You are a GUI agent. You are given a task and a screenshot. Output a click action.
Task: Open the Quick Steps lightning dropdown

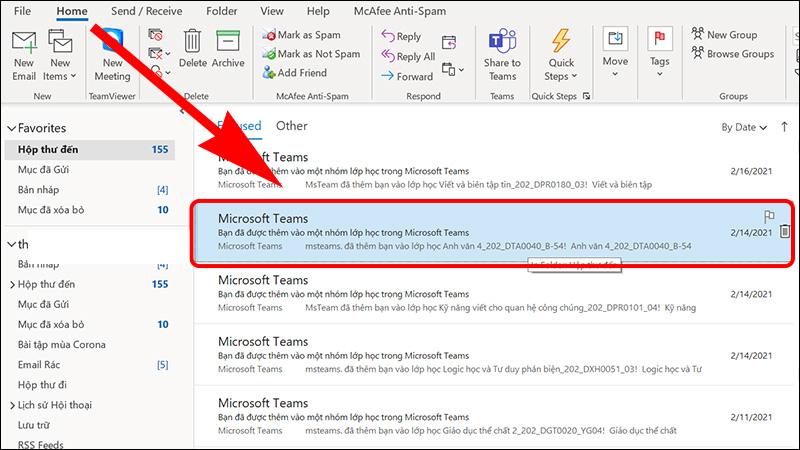coord(561,55)
